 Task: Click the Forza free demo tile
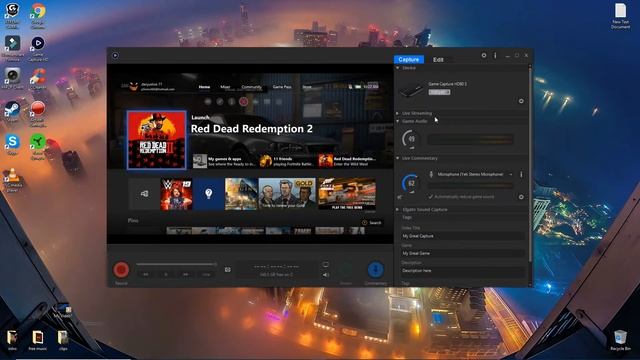(347, 194)
